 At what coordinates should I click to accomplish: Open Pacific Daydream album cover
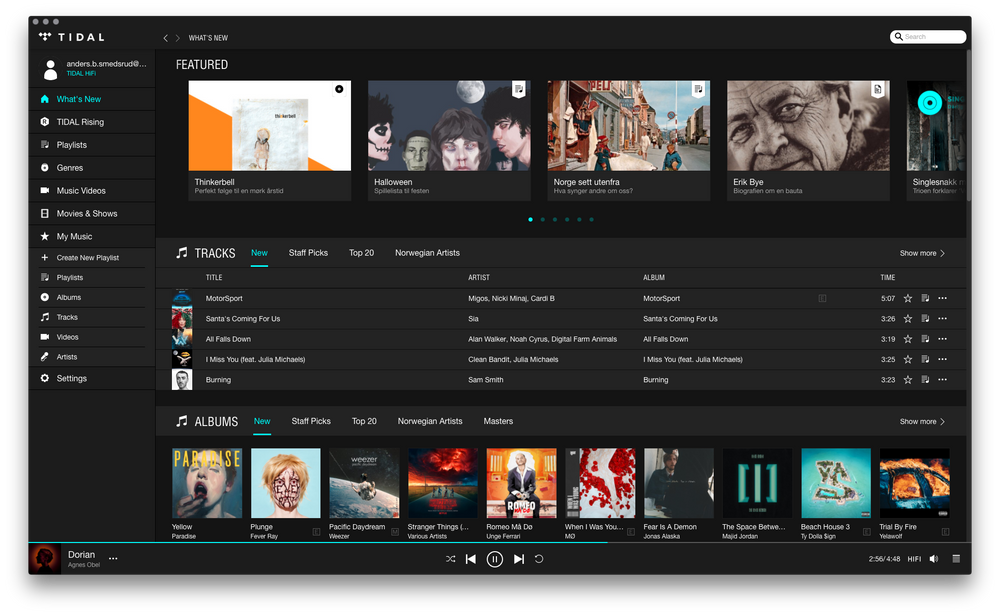[x=364, y=483]
